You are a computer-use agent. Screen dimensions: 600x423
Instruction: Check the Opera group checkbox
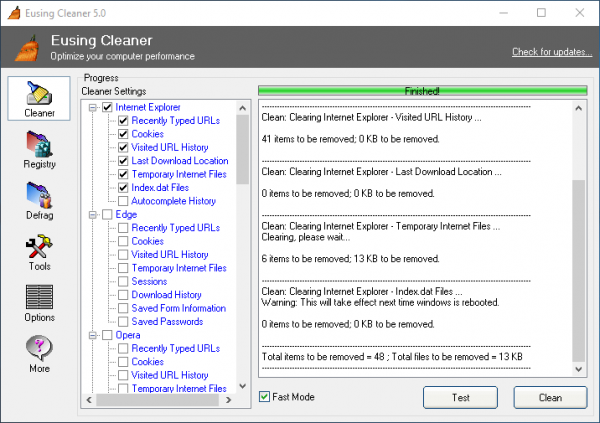click(x=107, y=335)
